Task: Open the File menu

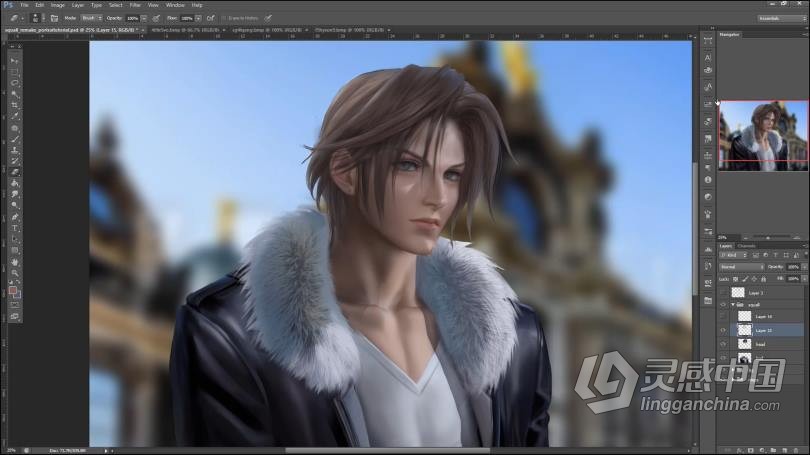Action: (x=24, y=5)
